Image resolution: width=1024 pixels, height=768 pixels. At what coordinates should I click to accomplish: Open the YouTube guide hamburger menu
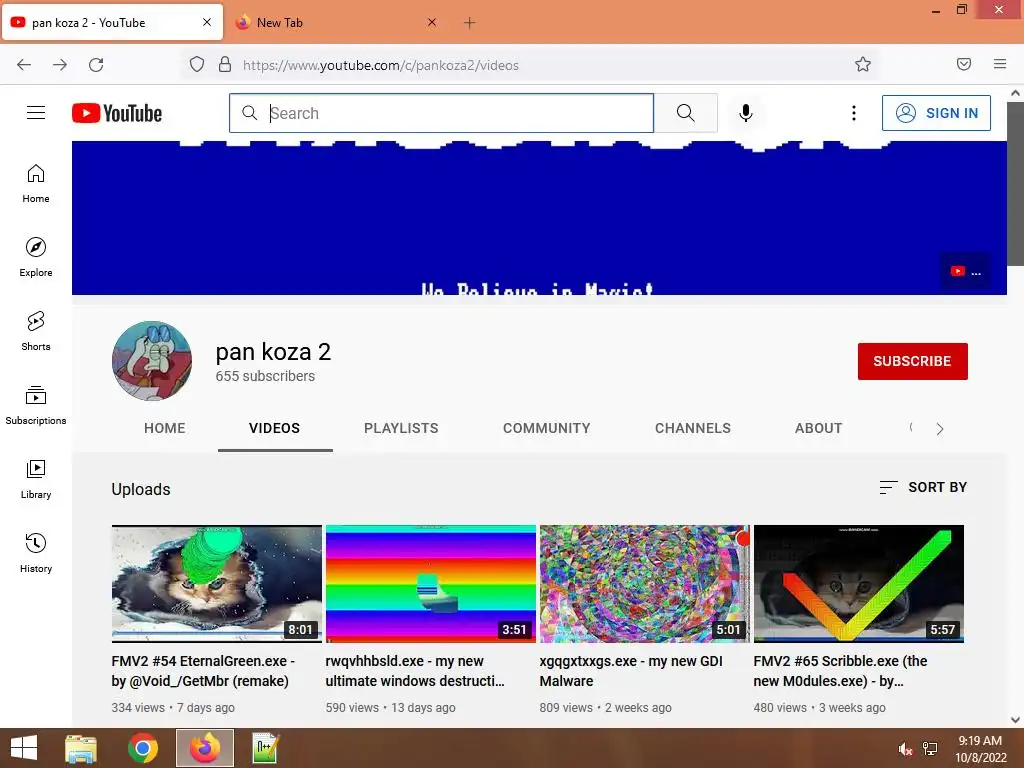[x=36, y=113]
